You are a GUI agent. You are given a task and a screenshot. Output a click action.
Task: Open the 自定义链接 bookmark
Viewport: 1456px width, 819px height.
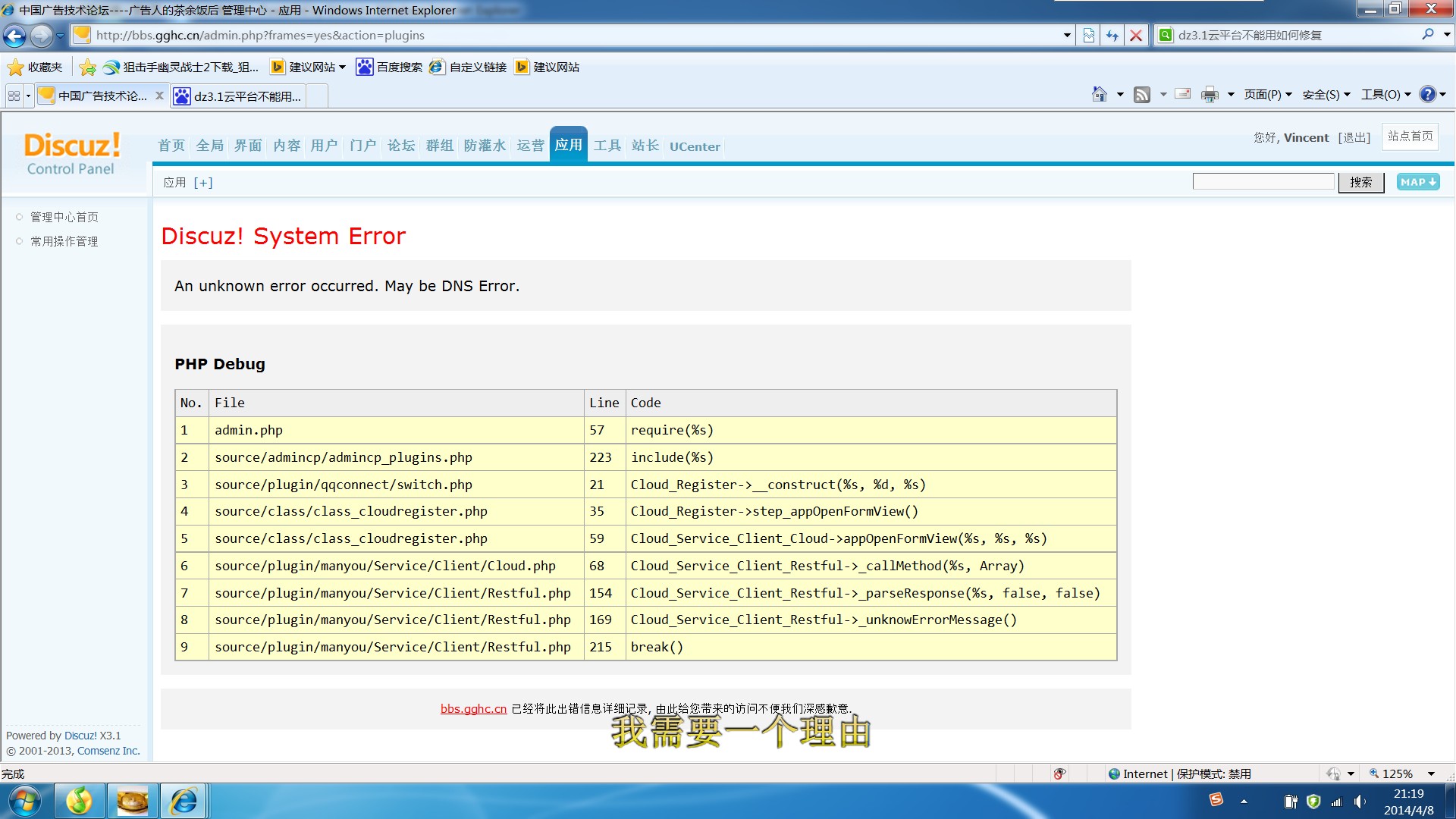[468, 67]
